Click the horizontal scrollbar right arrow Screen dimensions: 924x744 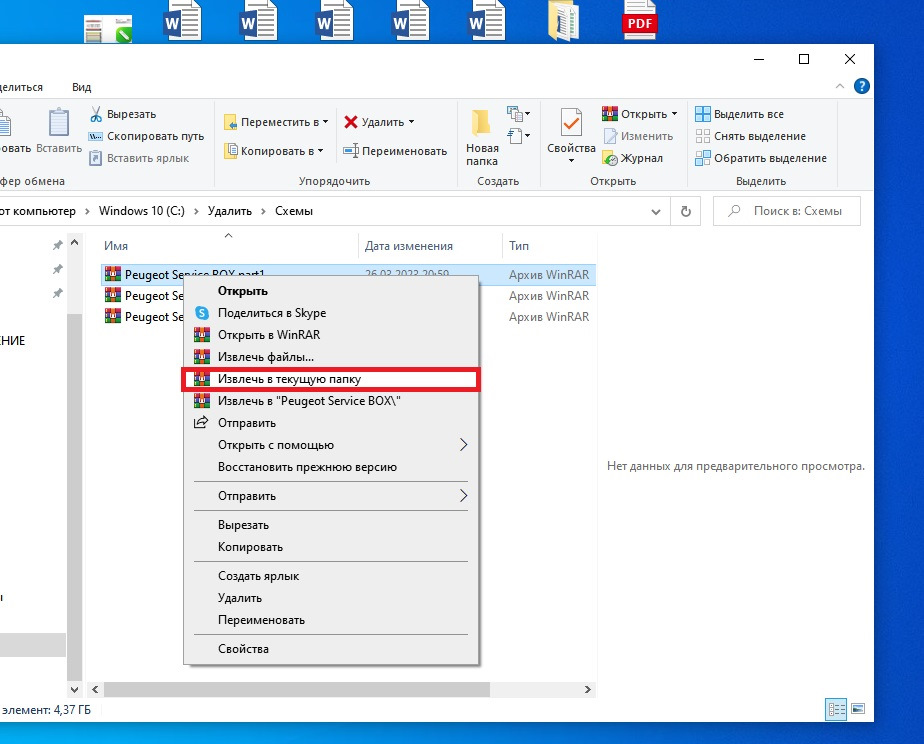pos(587,689)
